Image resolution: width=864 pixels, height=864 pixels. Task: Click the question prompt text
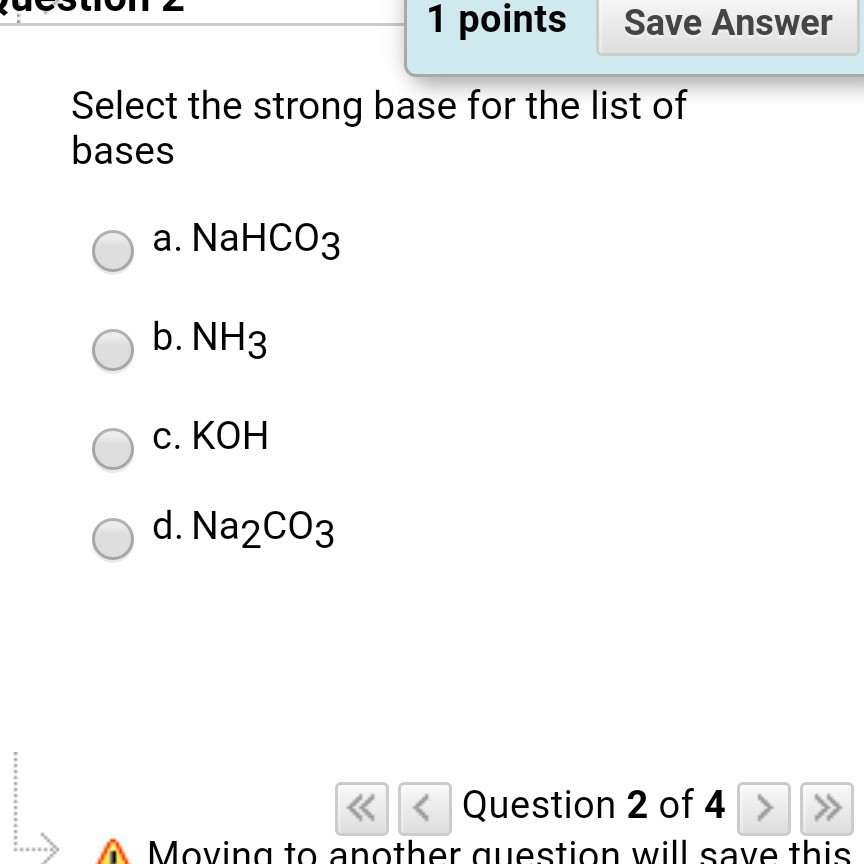coord(378,127)
